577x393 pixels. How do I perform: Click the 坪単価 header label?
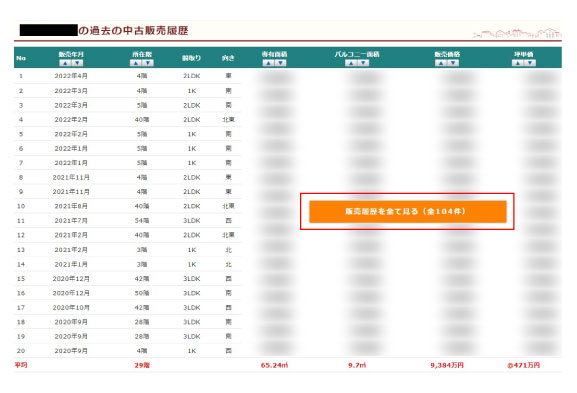click(x=524, y=54)
